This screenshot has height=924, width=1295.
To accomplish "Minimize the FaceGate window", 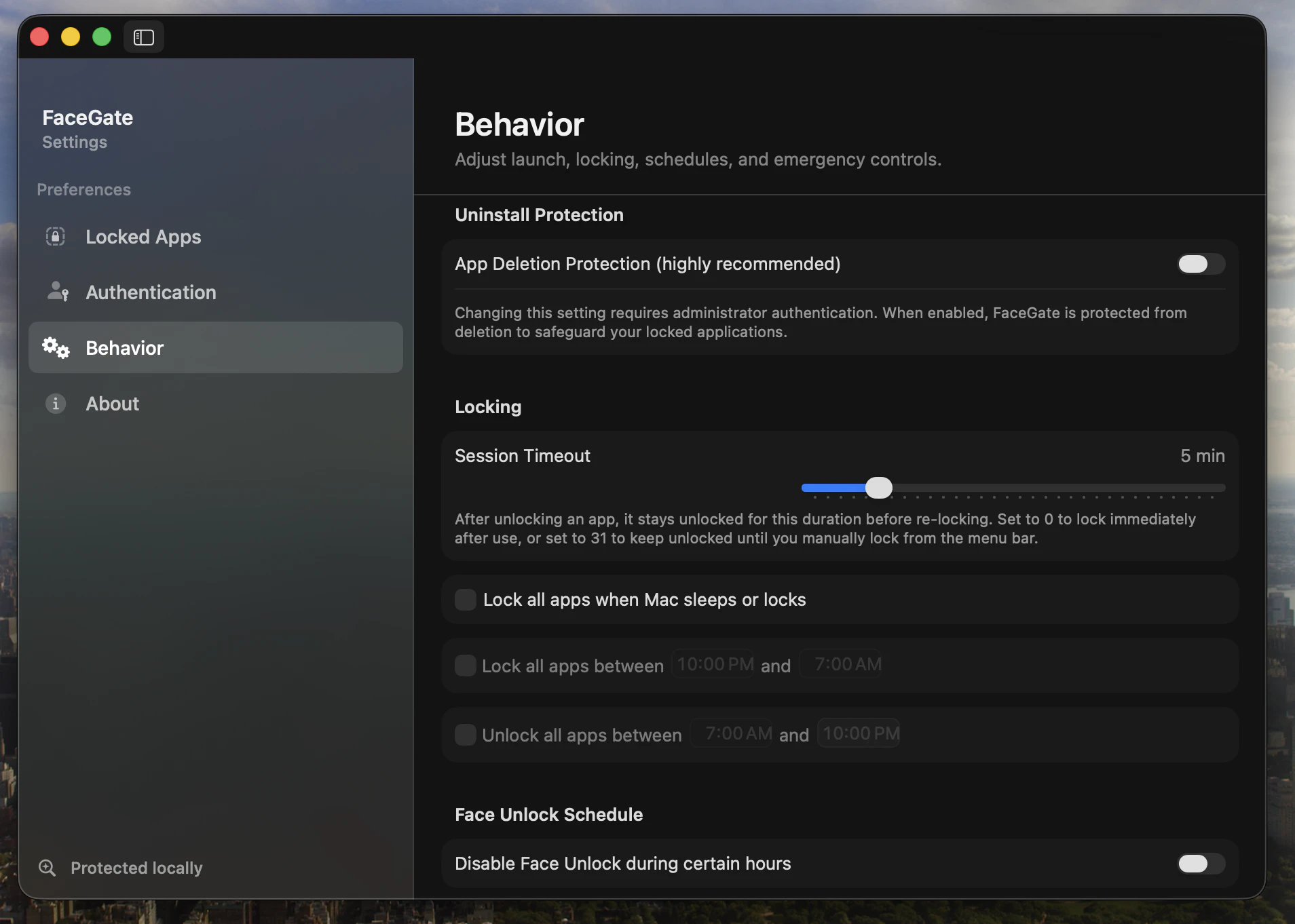I will coord(71,37).
